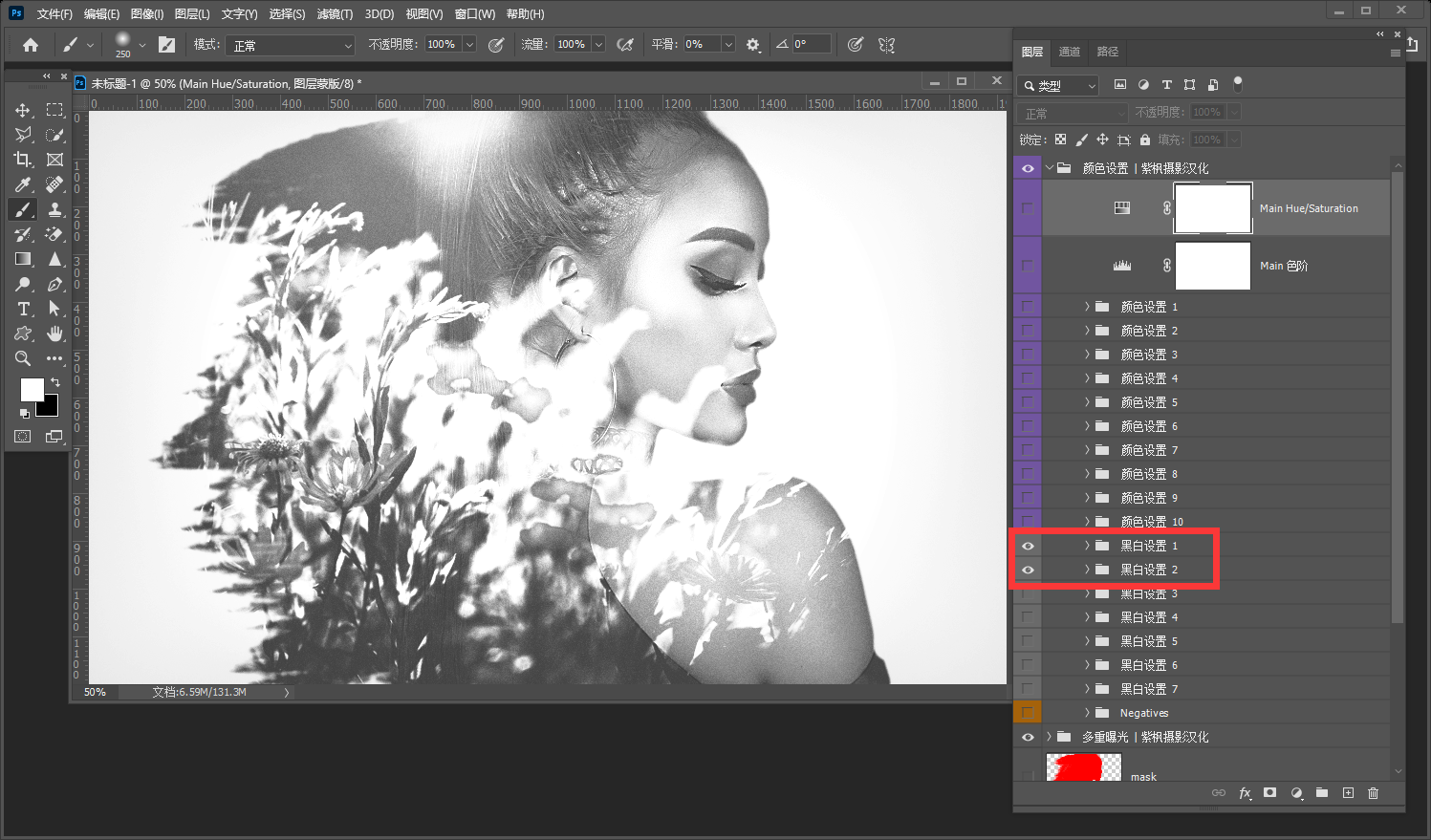Select the Main Hue/Saturation layer mask thumbnail
This screenshot has width=1431, height=840.
1212,208
